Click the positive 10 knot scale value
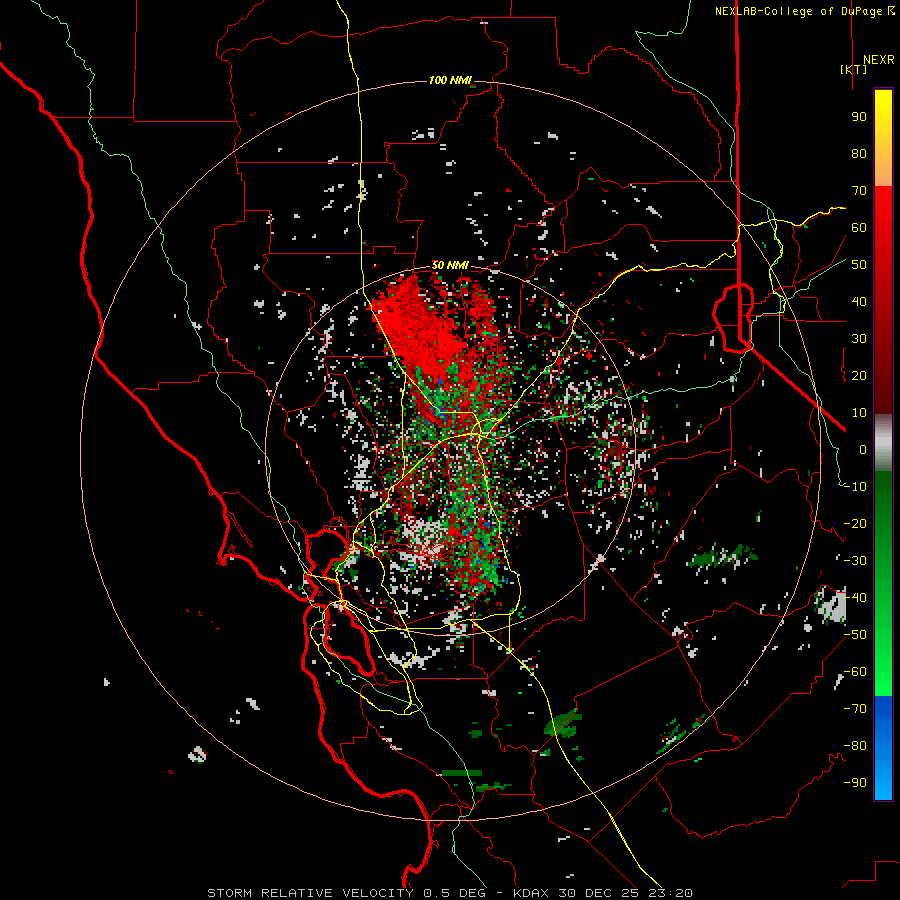Screen dimensions: 900x900 click(859, 413)
